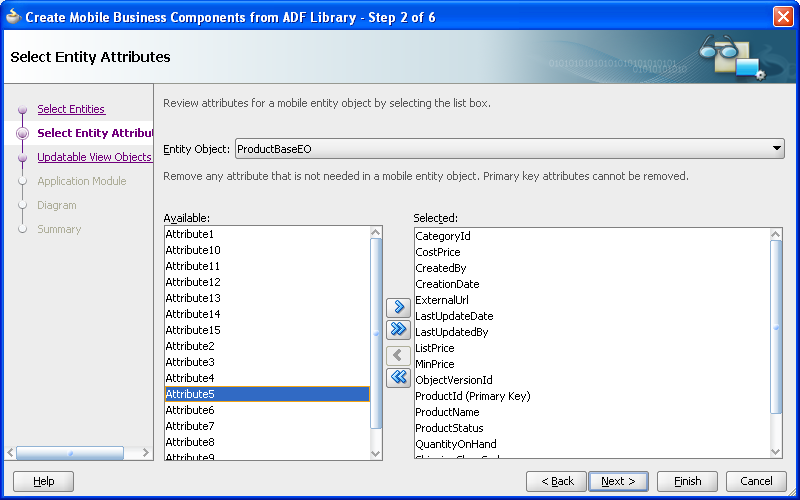
Task: Click the remove all attributes double arrow
Action: pyautogui.click(x=398, y=378)
